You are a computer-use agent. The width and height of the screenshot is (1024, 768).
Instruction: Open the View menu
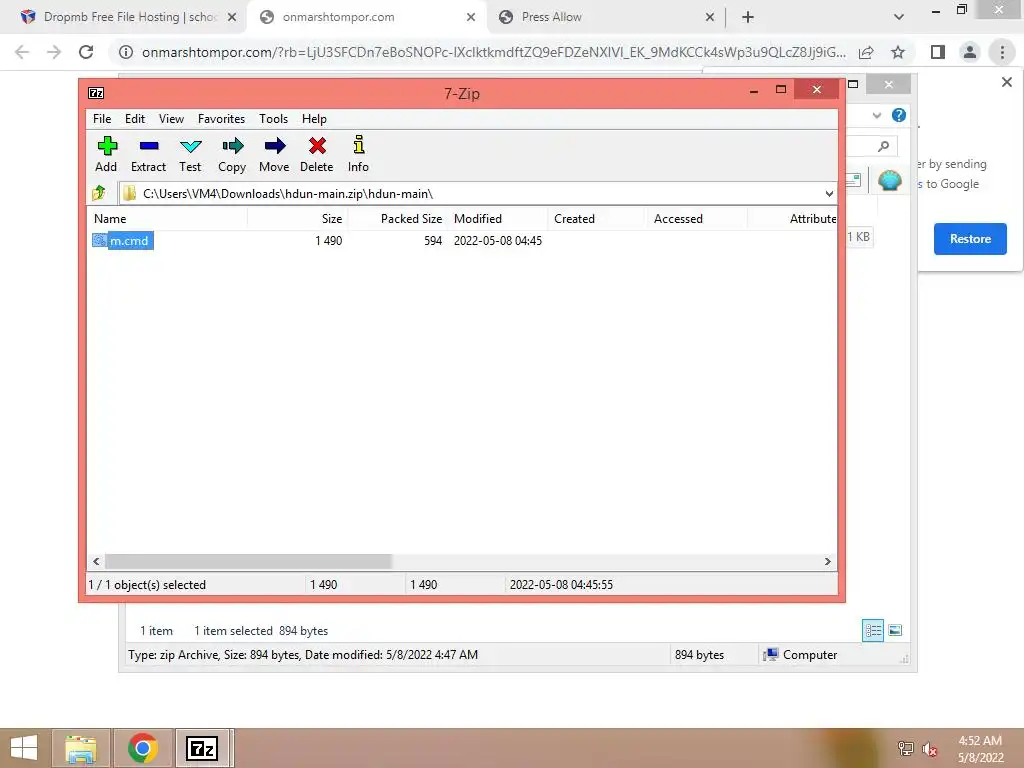(171, 119)
